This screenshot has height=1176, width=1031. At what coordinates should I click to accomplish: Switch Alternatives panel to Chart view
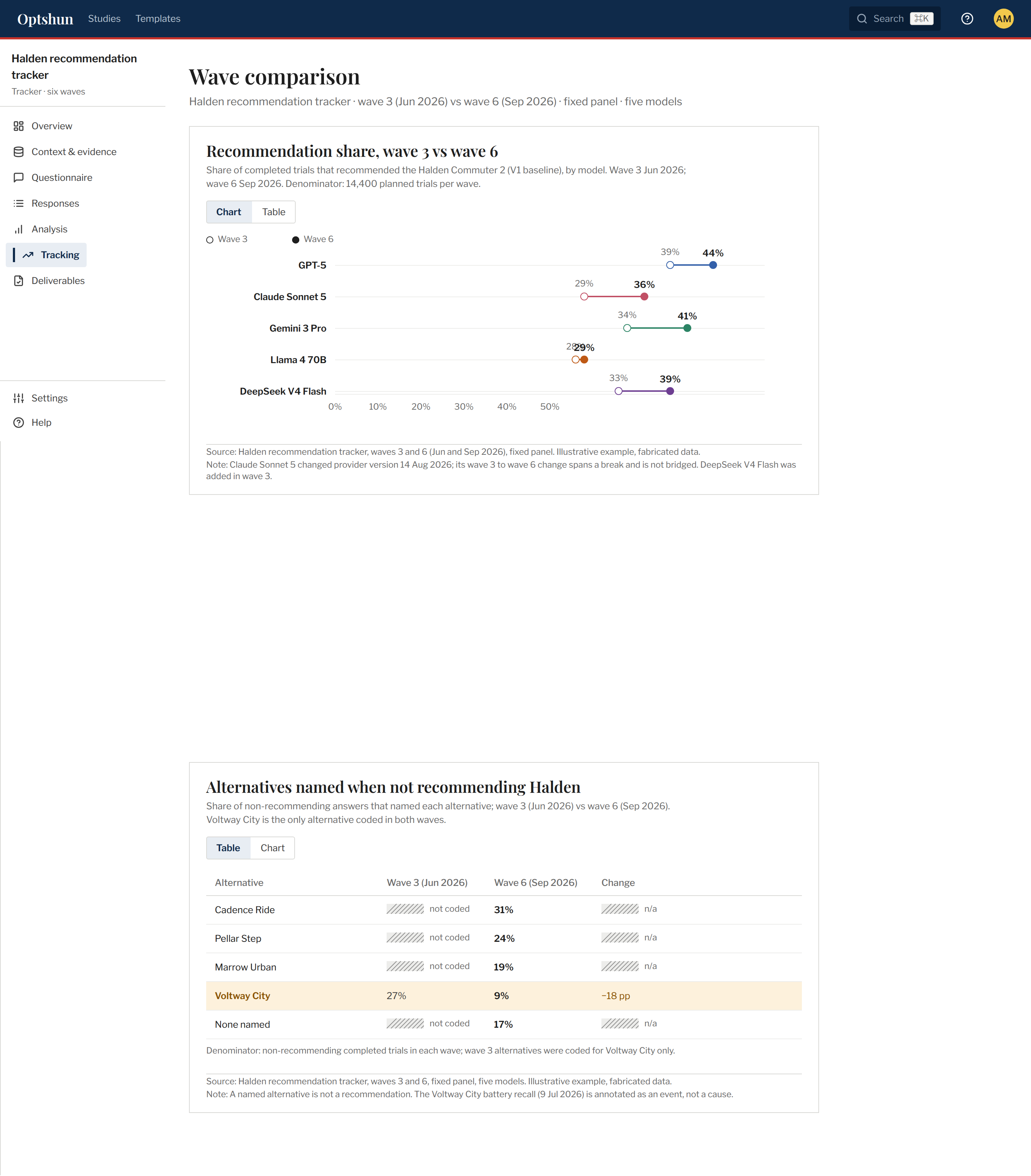272,848
